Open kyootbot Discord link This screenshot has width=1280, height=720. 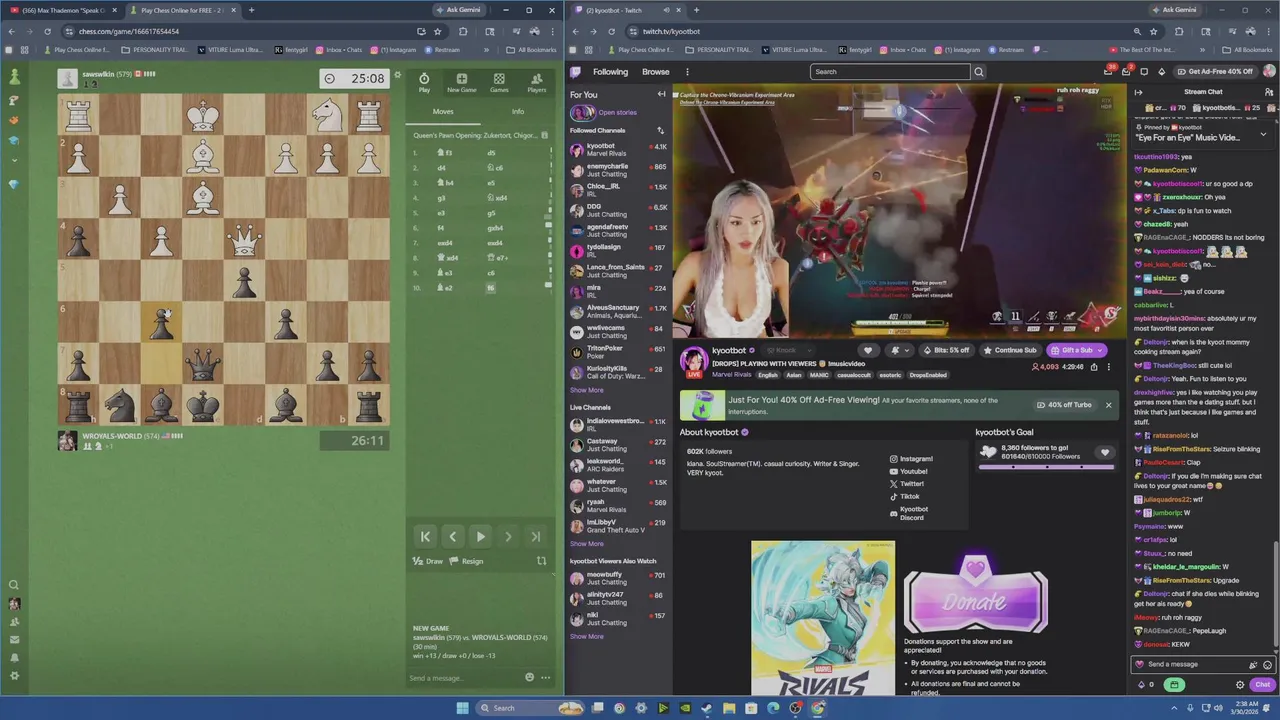(x=909, y=513)
